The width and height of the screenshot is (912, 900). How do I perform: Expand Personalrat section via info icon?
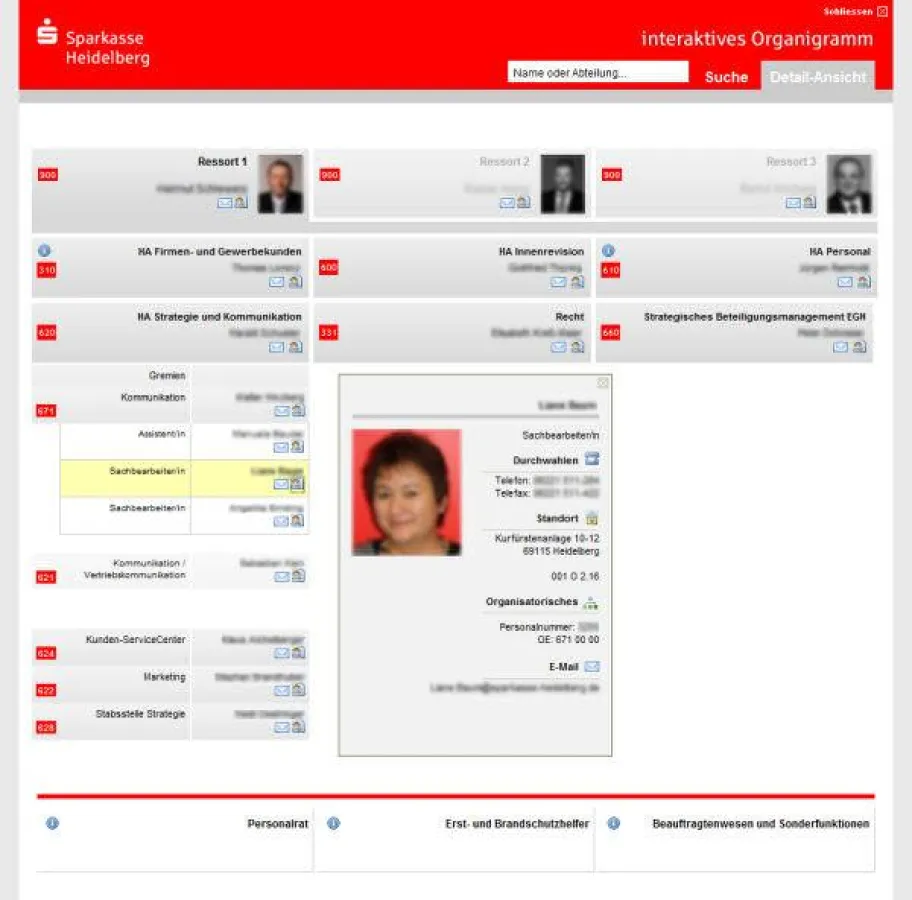pyautogui.click(x=52, y=823)
